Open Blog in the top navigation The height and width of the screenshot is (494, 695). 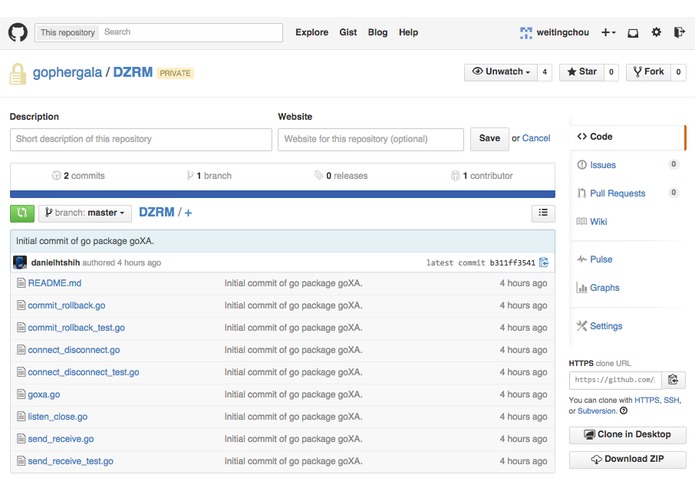coord(378,32)
